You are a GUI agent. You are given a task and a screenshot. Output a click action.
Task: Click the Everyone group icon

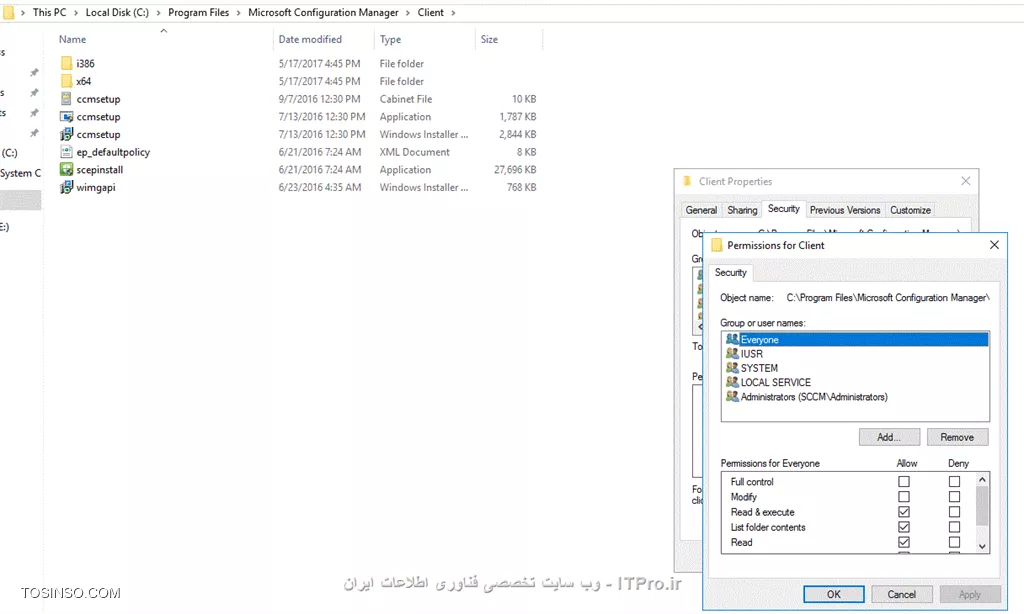(x=732, y=339)
